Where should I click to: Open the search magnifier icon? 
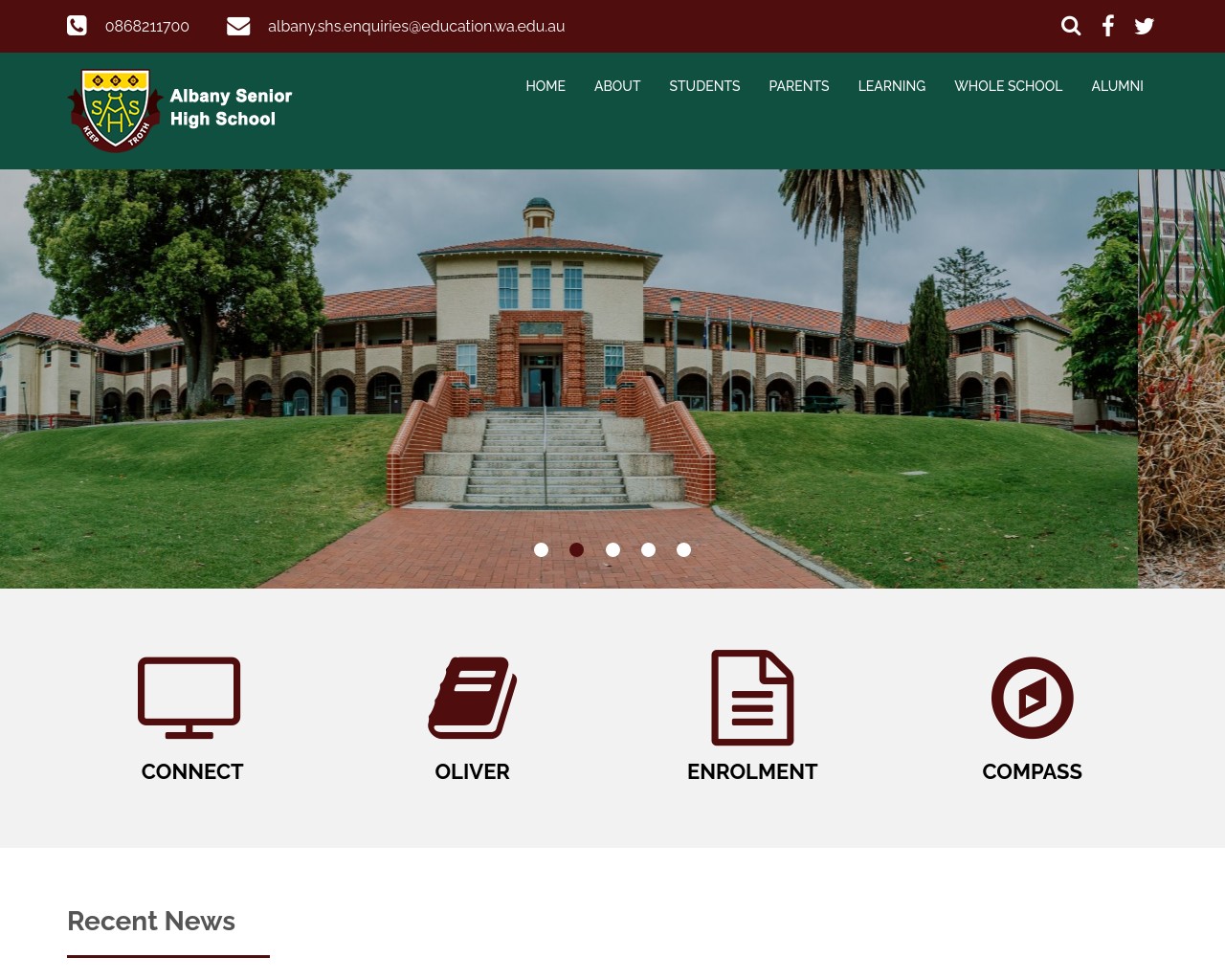[1071, 26]
